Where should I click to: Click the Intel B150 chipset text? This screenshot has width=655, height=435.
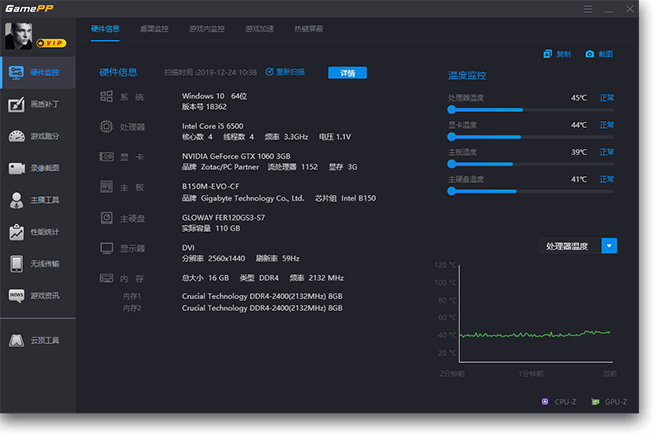358,198
